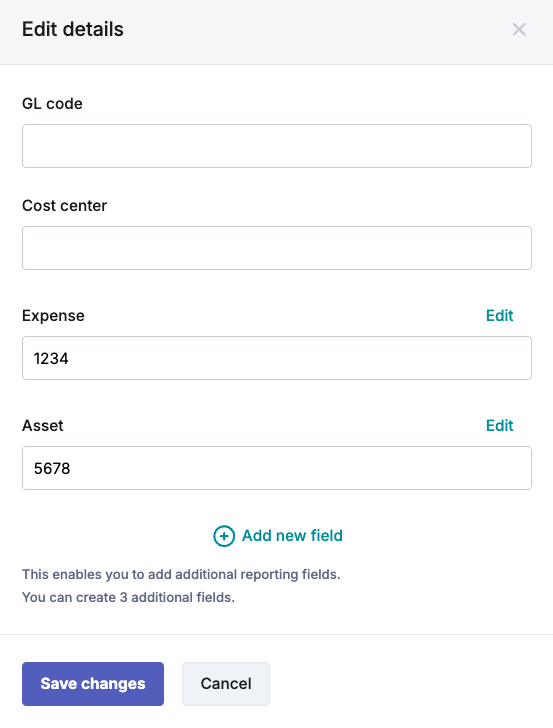The image size is (553, 728).
Task: Click the GL code label
Action: pos(52,104)
